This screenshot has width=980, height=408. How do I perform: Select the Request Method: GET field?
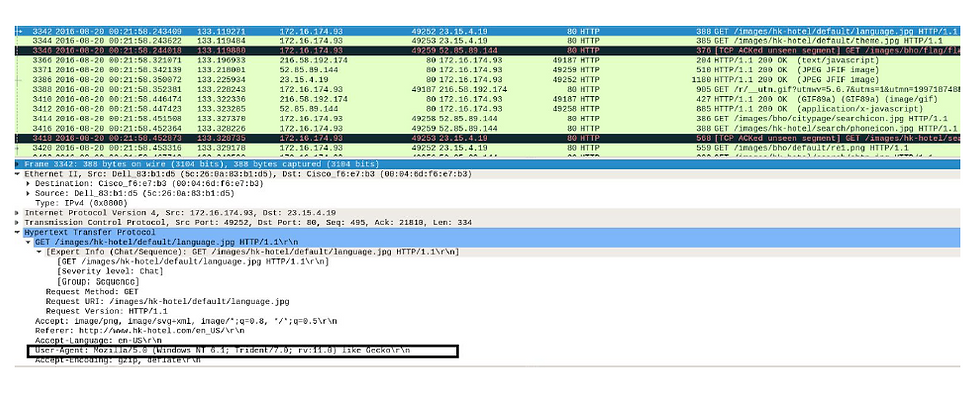tap(92, 291)
